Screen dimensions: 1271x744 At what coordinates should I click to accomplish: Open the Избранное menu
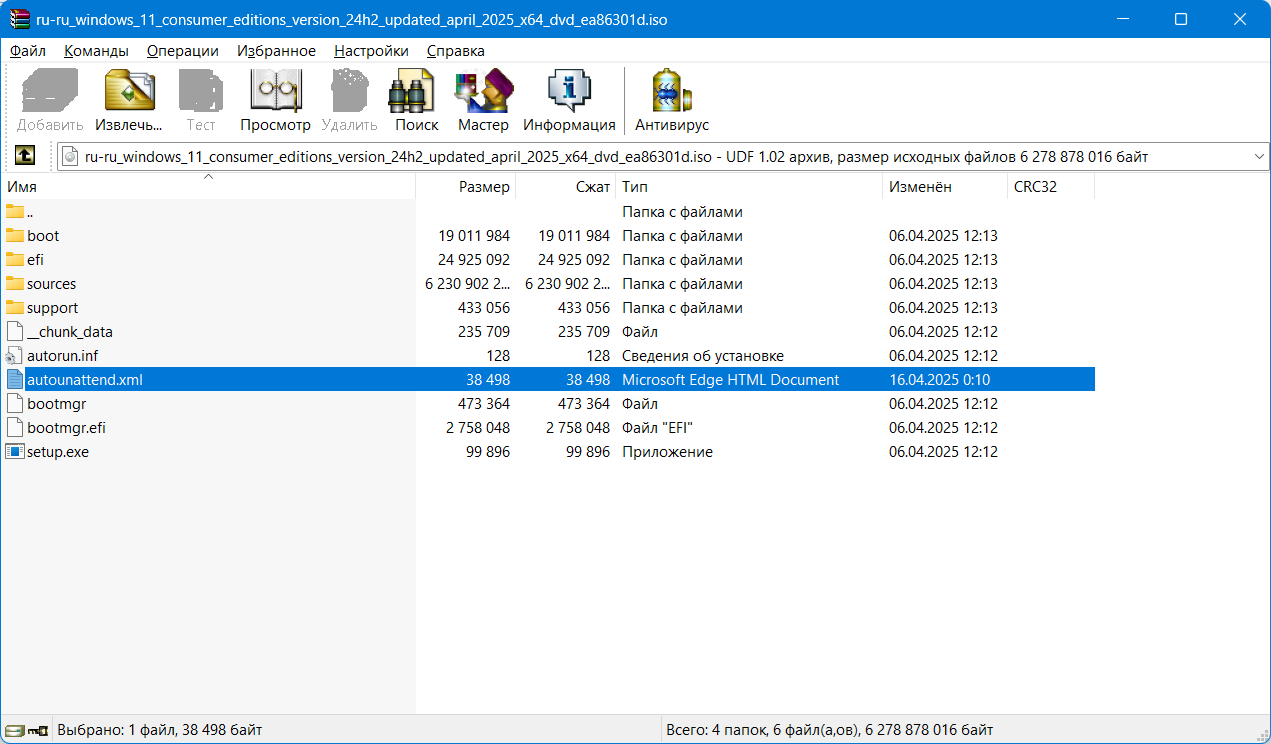tap(277, 51)
